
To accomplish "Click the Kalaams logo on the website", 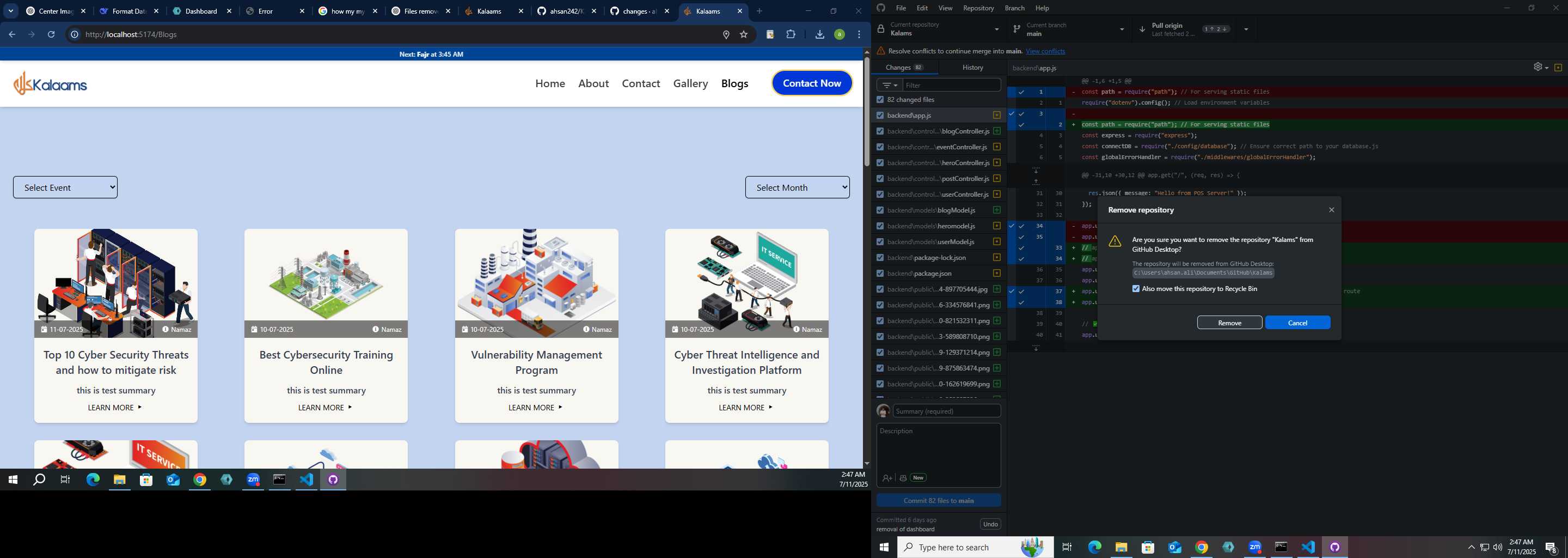I will (51, 83).
